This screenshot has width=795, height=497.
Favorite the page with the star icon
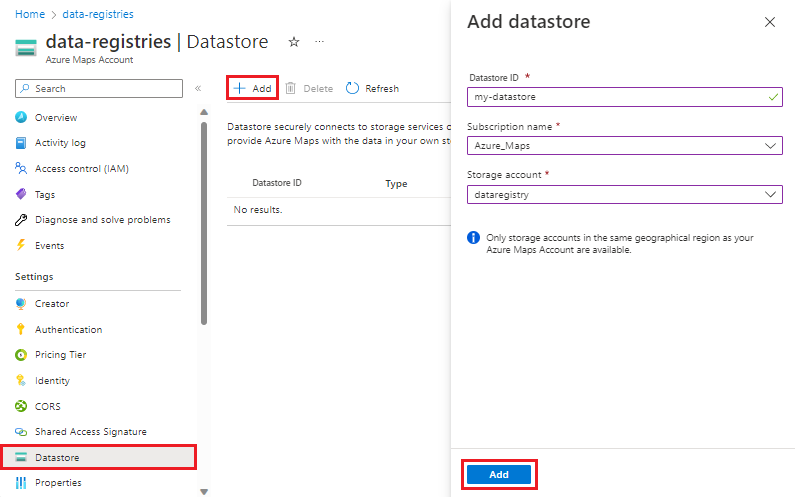(294, 42)
